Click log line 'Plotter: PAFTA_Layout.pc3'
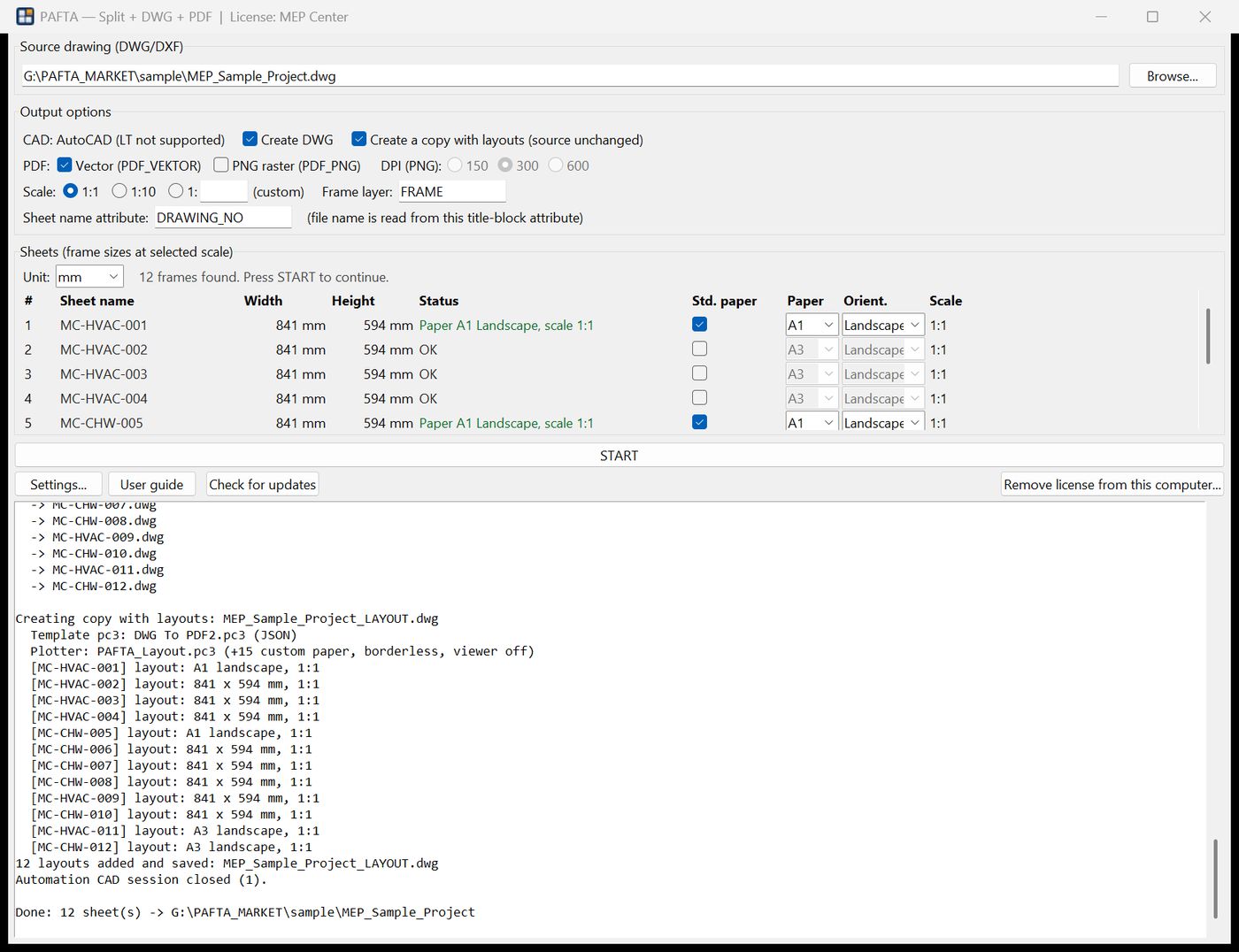This screenshot has height=952, width=1239. [x=282, y=651]
